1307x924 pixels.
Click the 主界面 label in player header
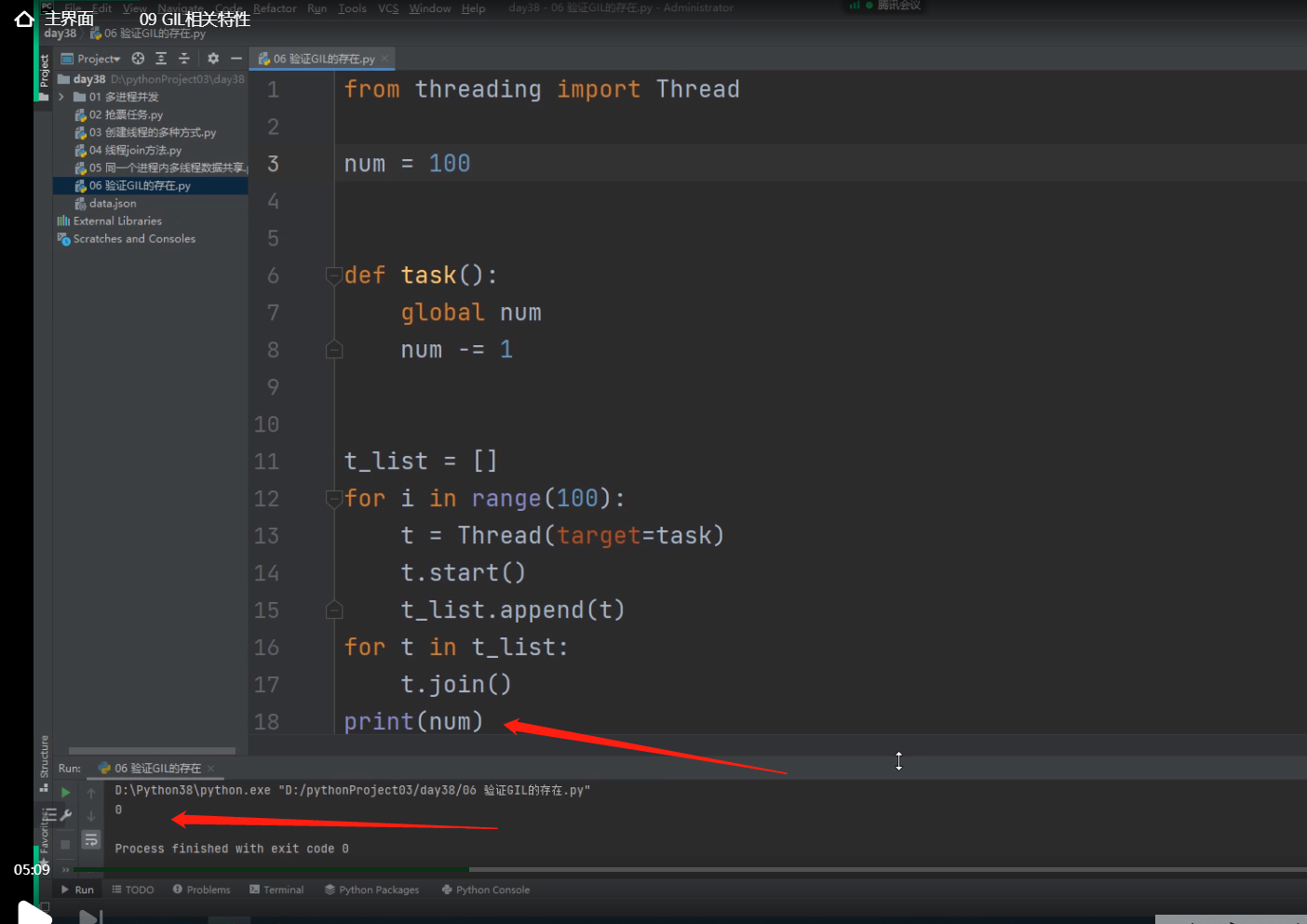[x=69, y=19]
